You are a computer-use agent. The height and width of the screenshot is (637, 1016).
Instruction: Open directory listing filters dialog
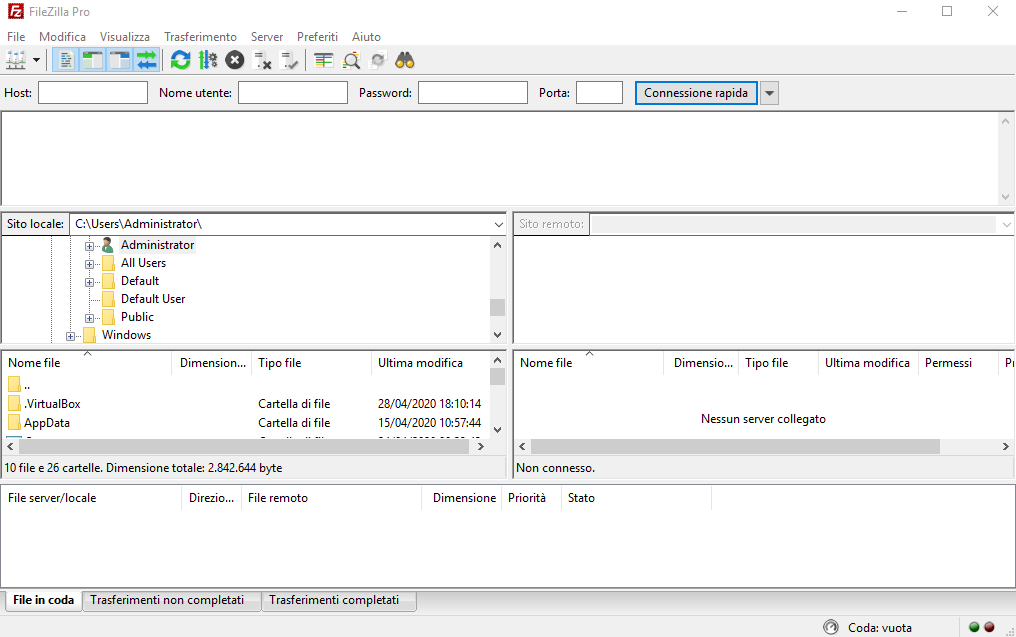tap(323, 60)
